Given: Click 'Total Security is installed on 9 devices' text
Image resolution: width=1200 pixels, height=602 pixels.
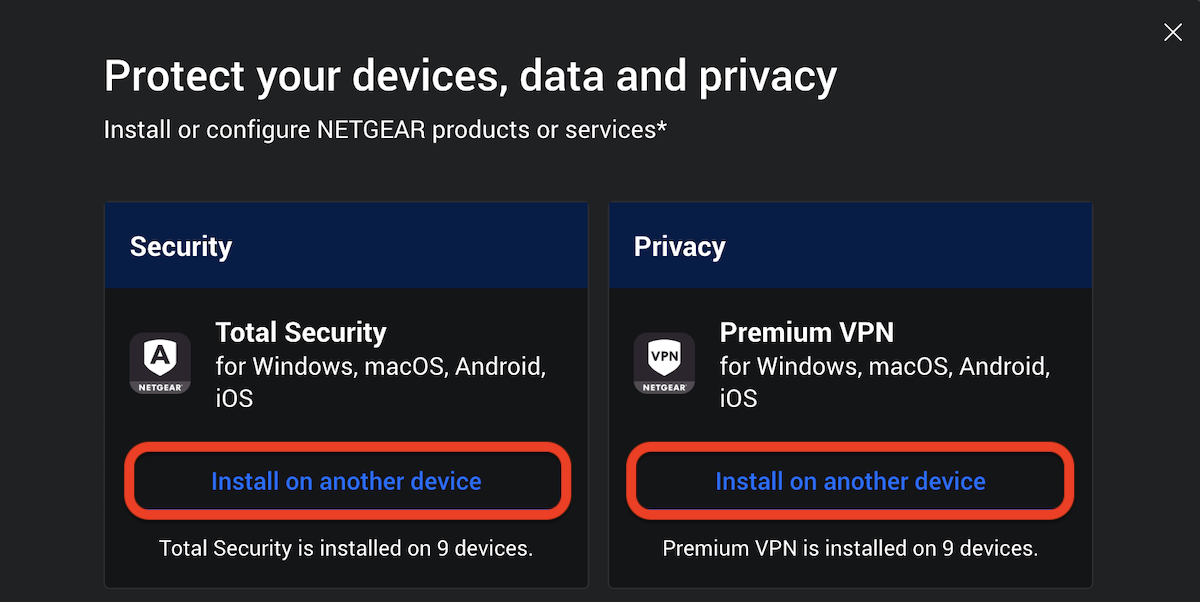Looking at the screenshot, I should click(x=346, y=548).
